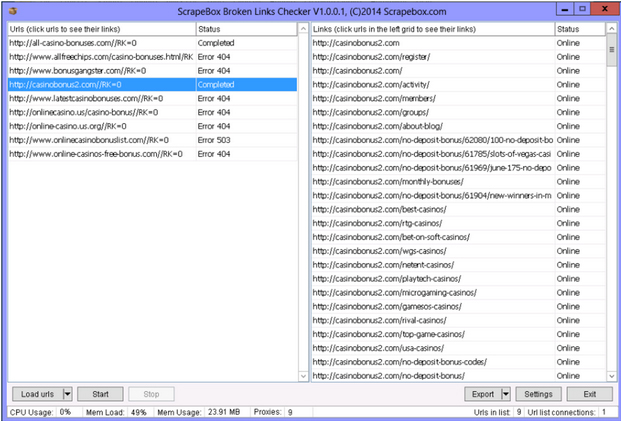This screenshot has height=421, width=621.
Task: Click the Load urls button
Action: [38, 394]
